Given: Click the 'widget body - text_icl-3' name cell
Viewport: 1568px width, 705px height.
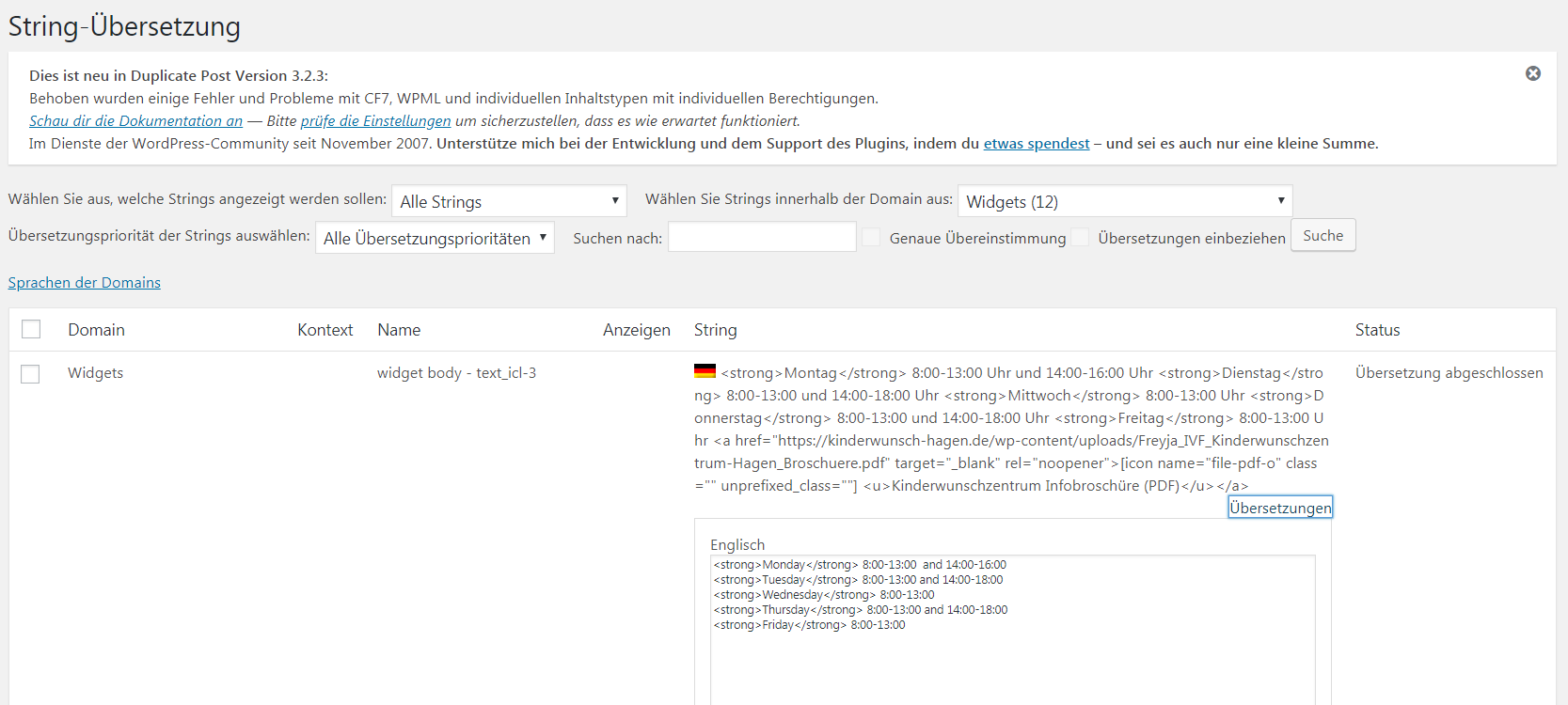Looking at the screenshot, I should pos(456,373).
